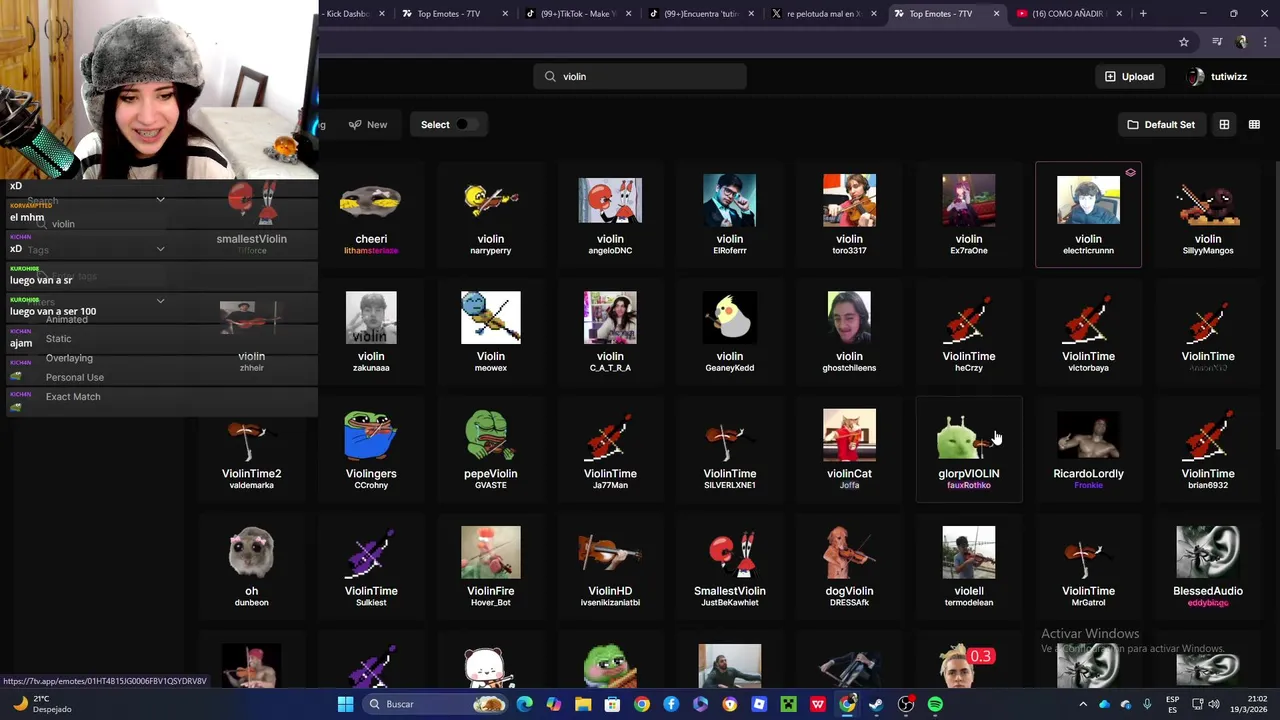Open the violinCat emote
This screenshot has width=1280, height=720.
(849, 450)
